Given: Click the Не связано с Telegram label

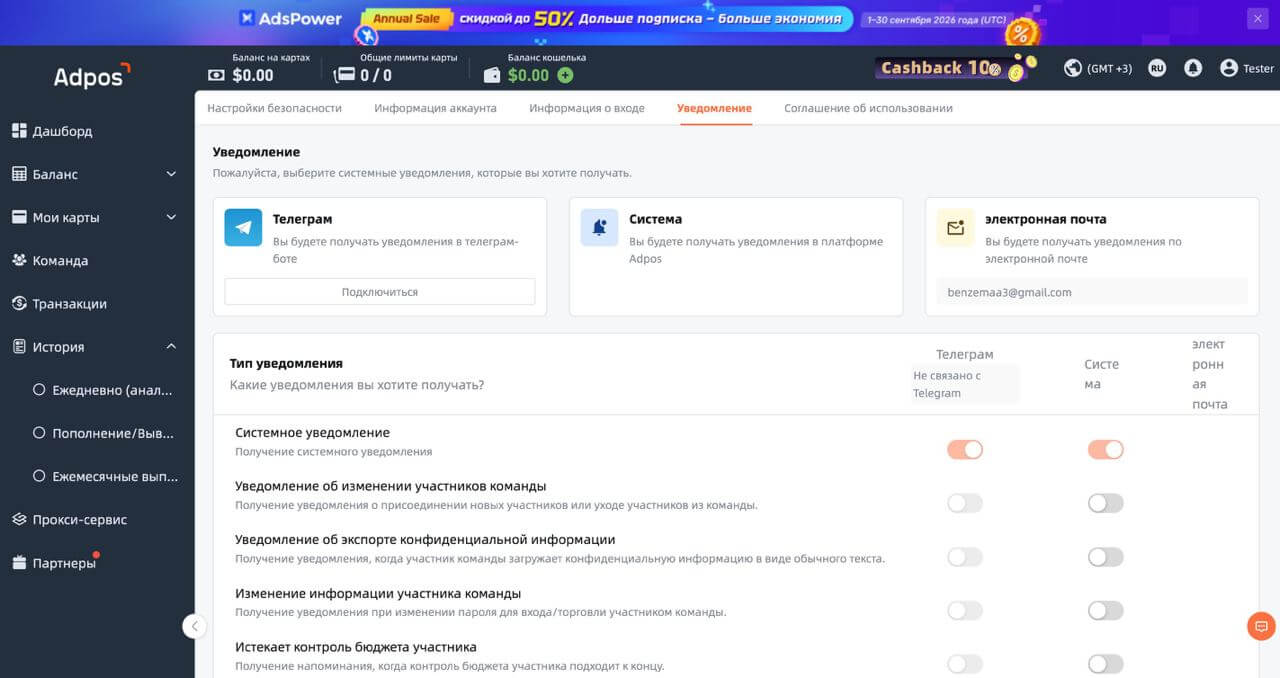Looking at the screenshot, I should tap(963, 384).
